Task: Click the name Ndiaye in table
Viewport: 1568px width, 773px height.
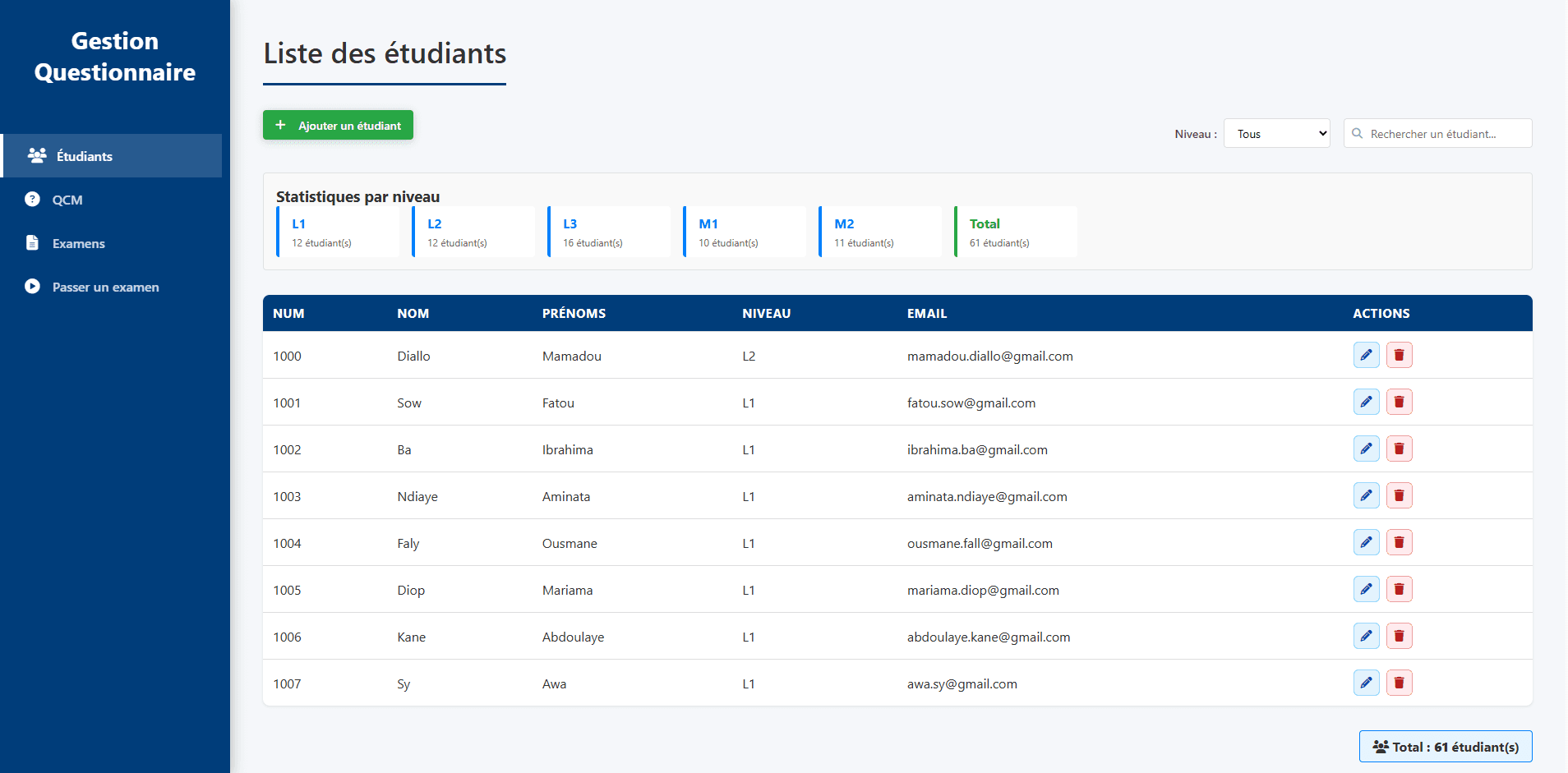Action: (x=417, y=496)
